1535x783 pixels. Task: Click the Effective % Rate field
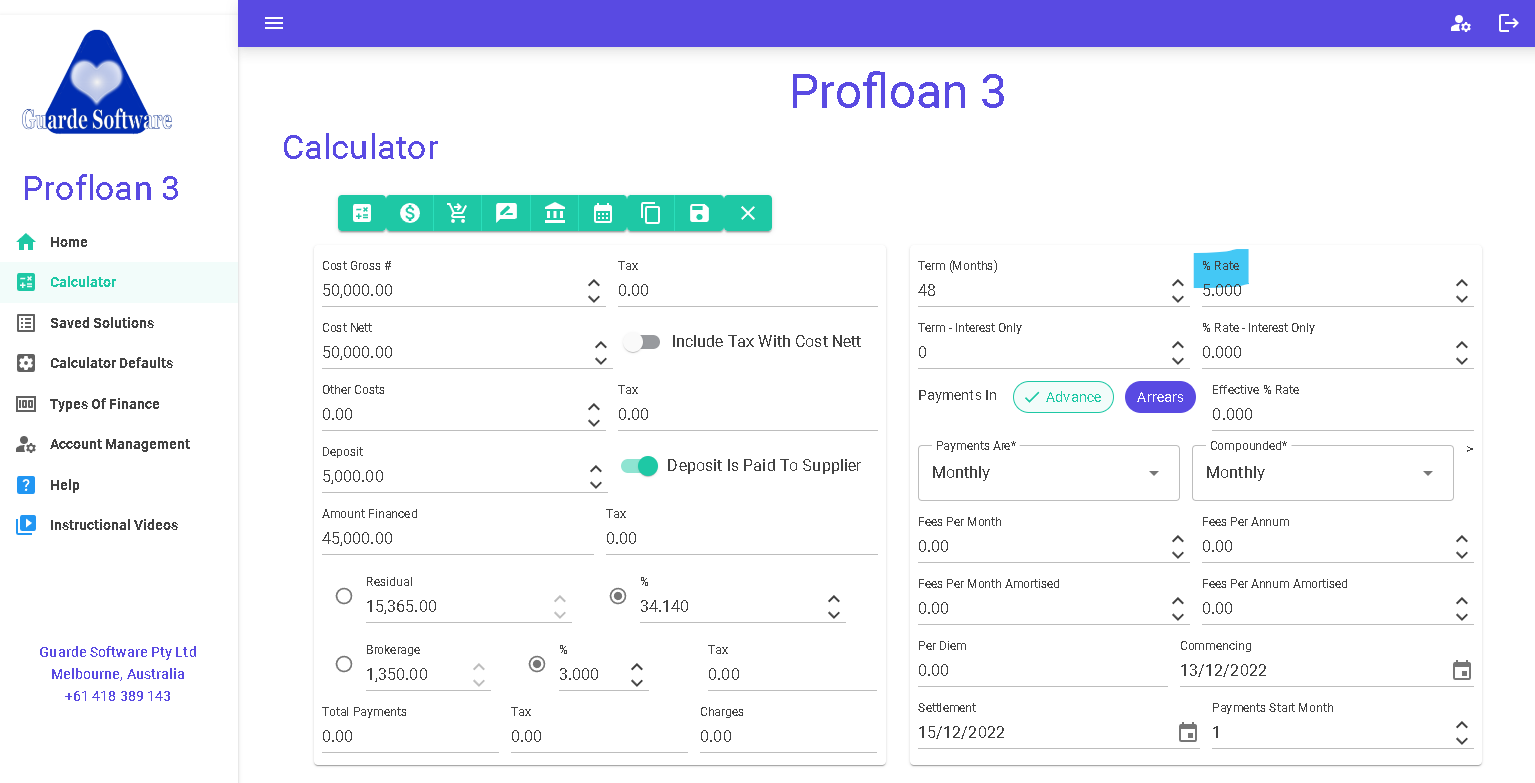click(x=1343, y=415)
